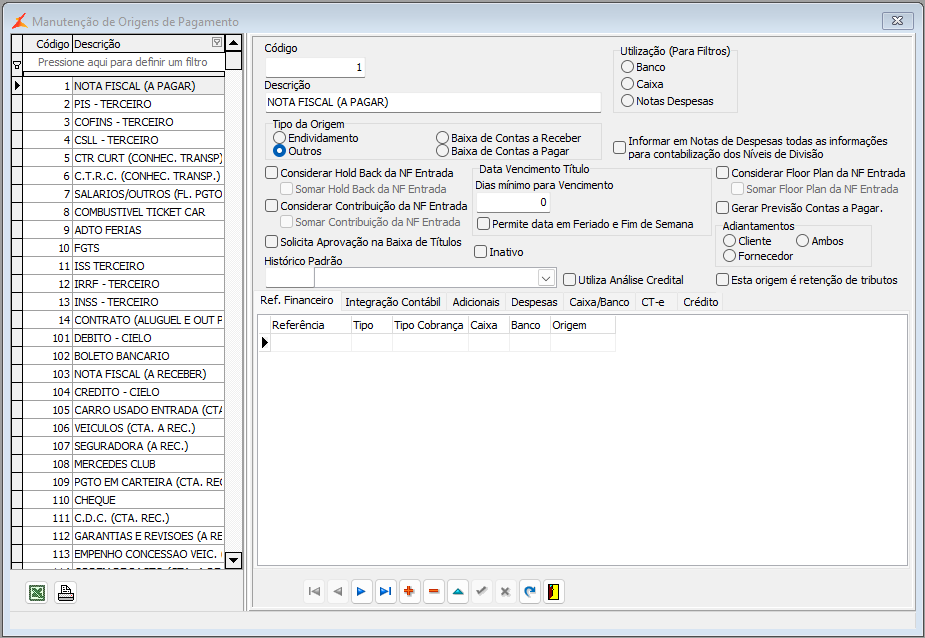Exit the window using the door icon

553,591
